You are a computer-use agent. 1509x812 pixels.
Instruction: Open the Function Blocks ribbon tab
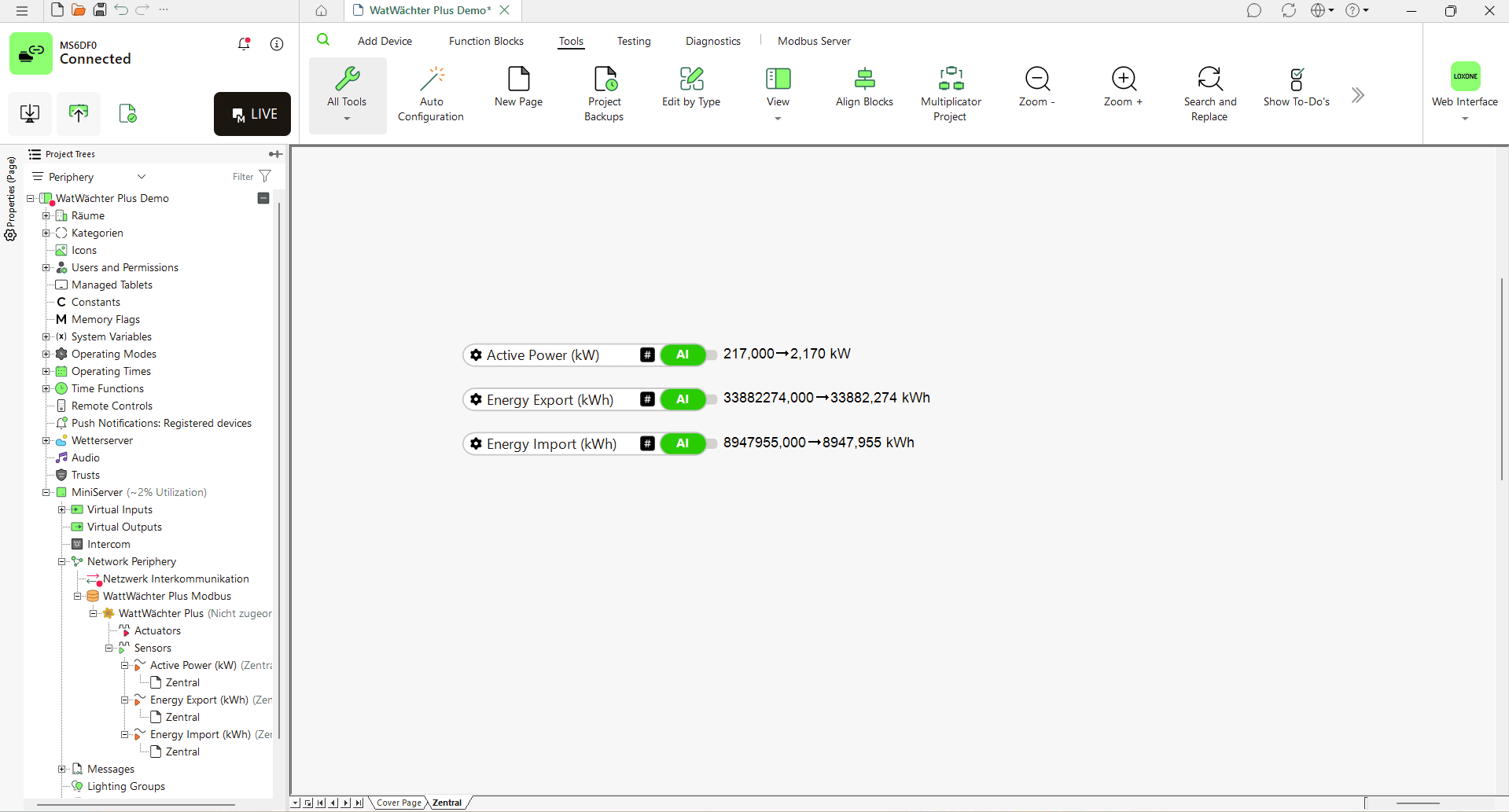[x=486, y=41]
